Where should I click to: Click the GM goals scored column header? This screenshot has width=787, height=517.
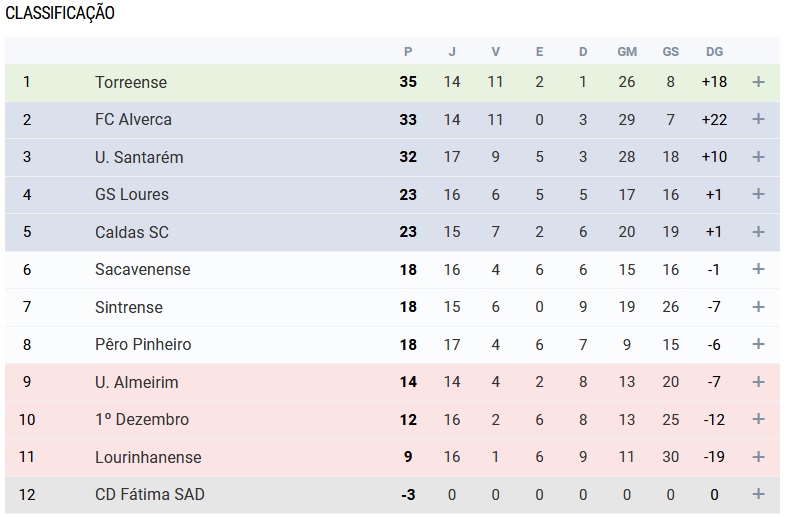627,52
